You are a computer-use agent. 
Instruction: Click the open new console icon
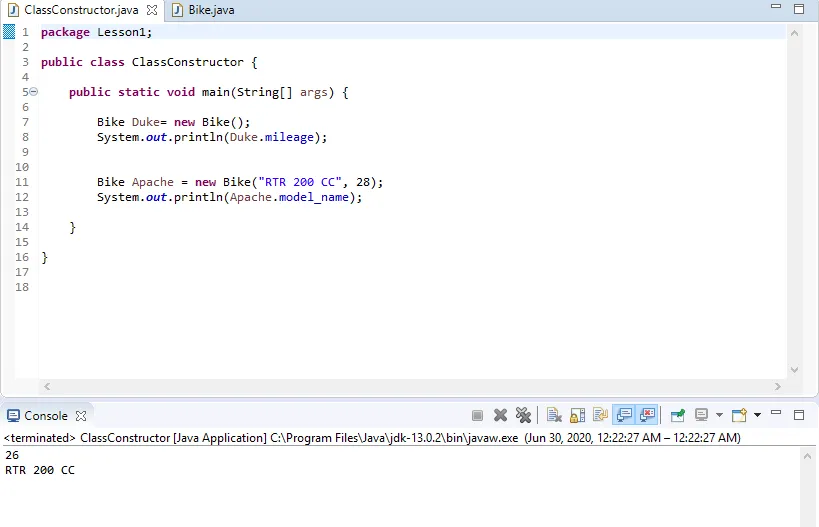740,415
